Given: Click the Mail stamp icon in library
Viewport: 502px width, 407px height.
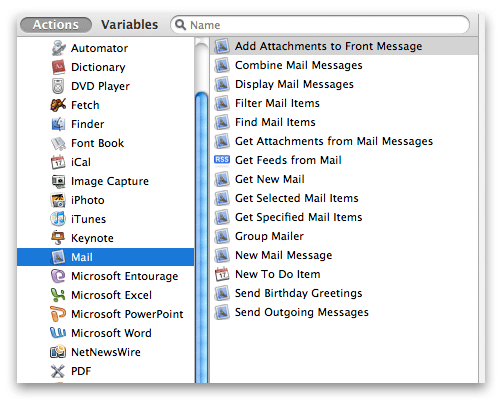Looking at the screenshot, I should pos(58,257).
